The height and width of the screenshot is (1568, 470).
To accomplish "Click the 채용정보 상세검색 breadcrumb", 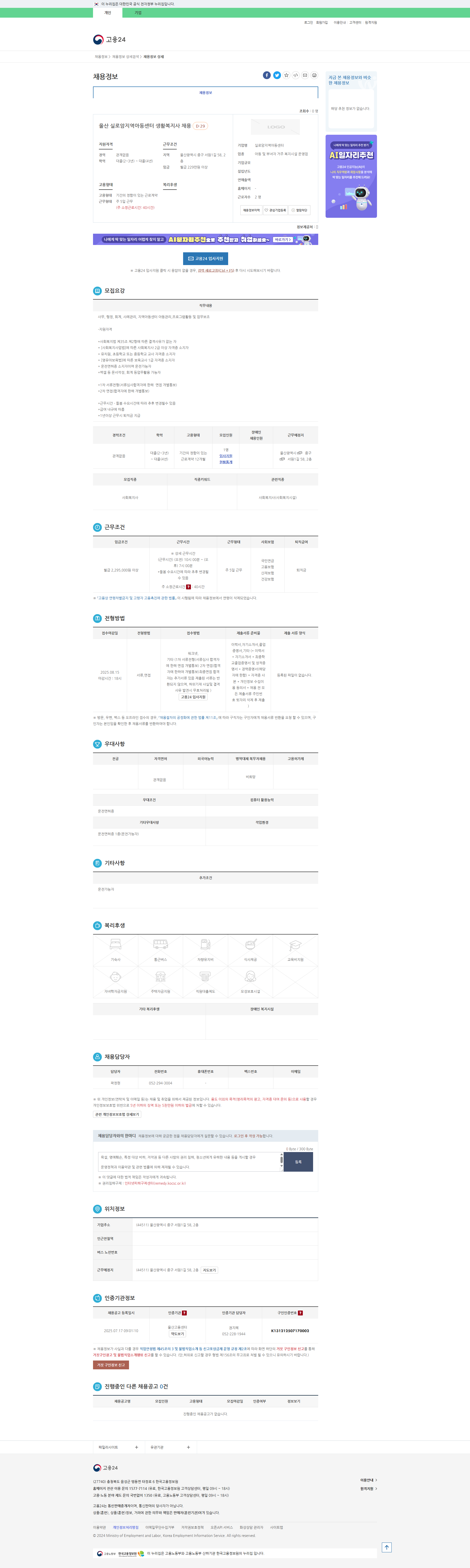I will click(x=125, y=57).
